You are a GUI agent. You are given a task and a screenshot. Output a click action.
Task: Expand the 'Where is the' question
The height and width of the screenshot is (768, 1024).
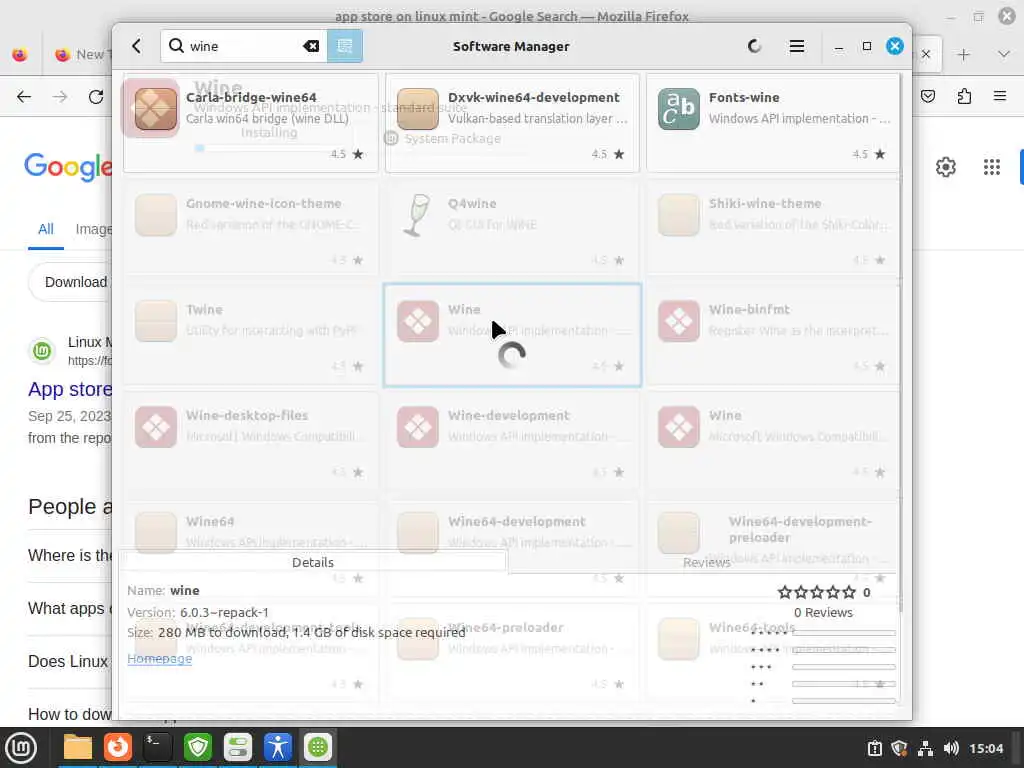coord(70,556)
